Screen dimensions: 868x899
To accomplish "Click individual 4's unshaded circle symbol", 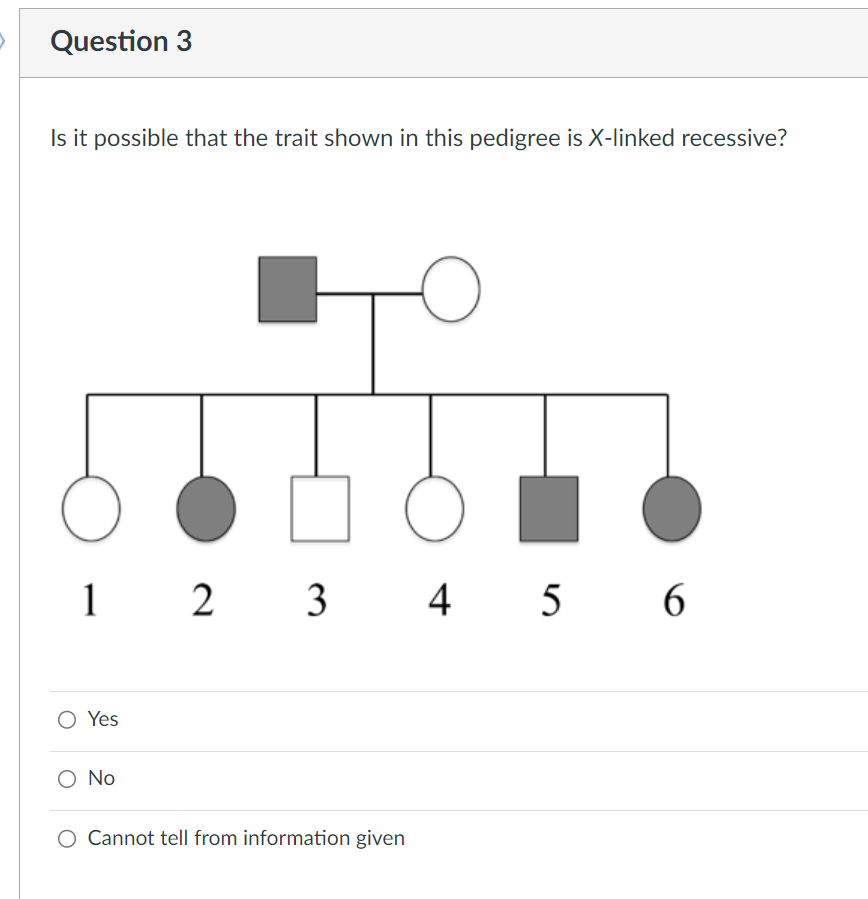I will point(435,508).
